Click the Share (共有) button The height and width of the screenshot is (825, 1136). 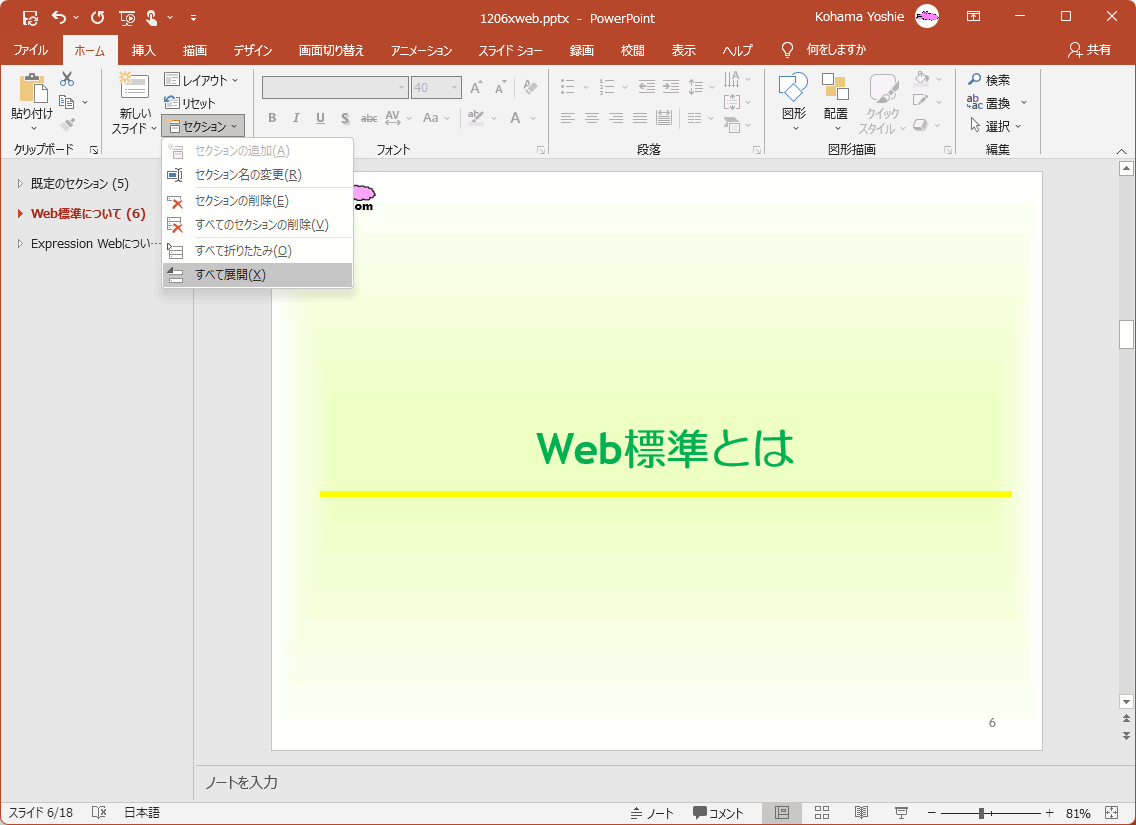[x=1090, y=50]
